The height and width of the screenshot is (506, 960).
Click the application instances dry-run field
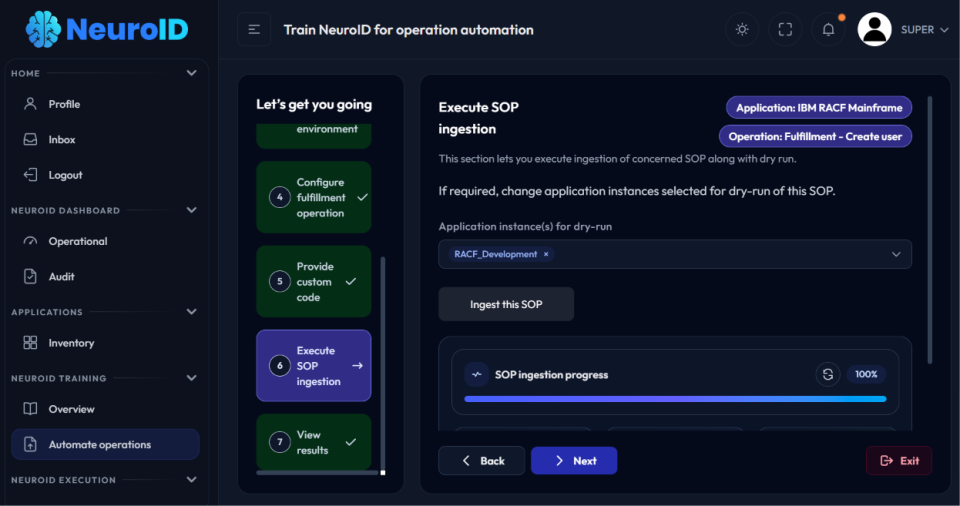pyautogui.click(x=675, y=254)
